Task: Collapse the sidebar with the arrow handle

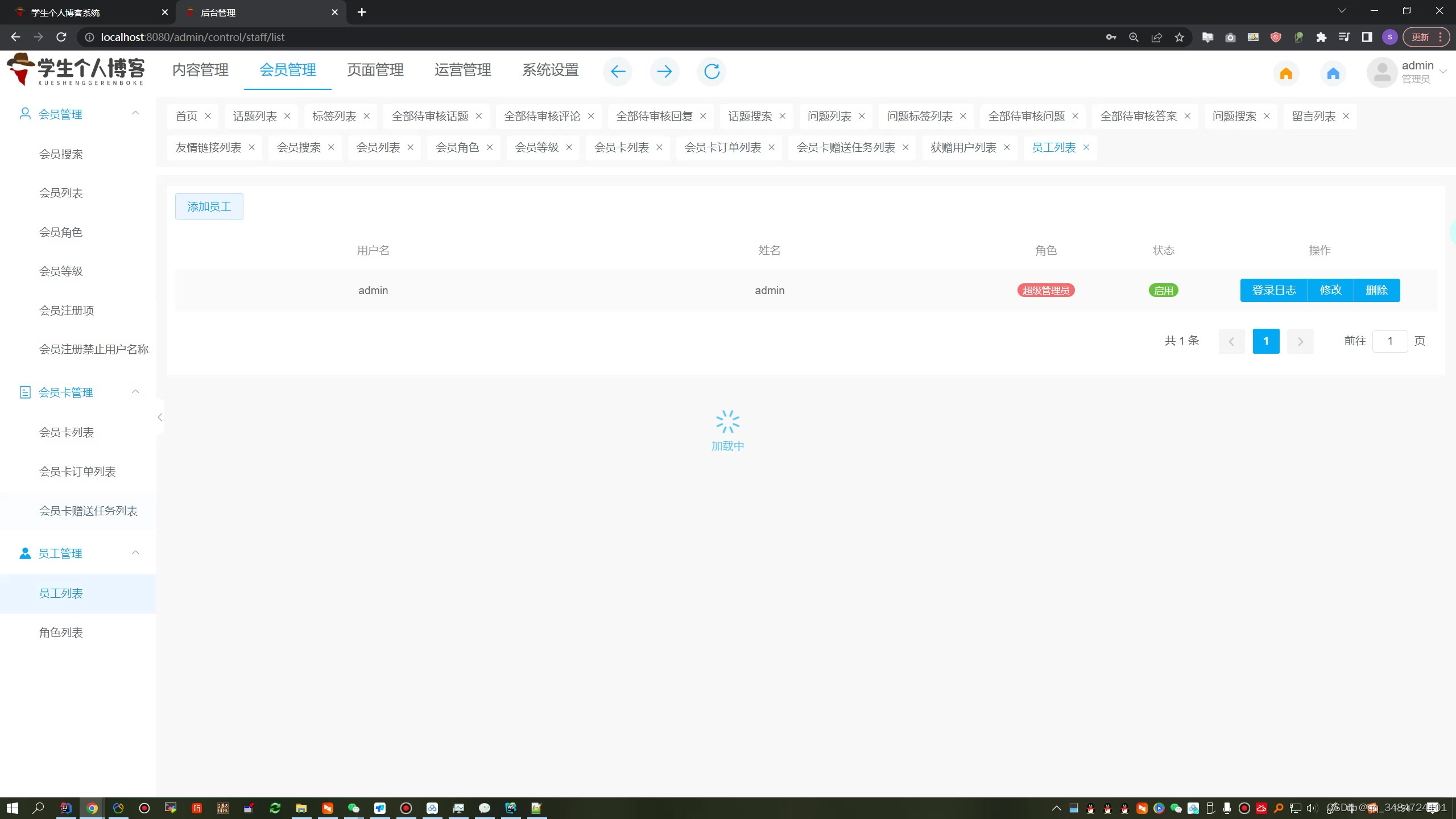Action: pos(160,417)
